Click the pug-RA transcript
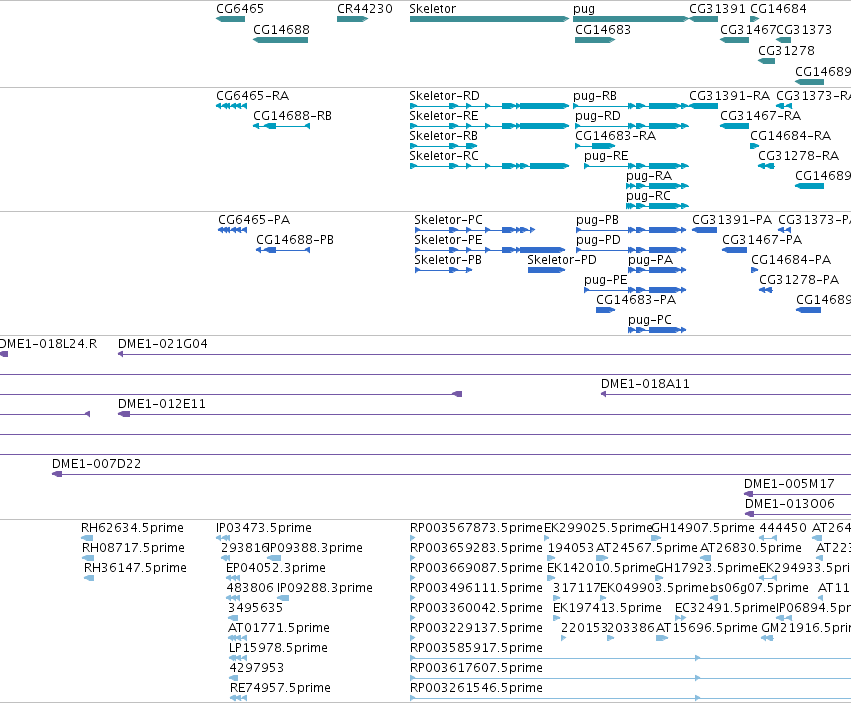The image size is (851, 703). (657, 186)
